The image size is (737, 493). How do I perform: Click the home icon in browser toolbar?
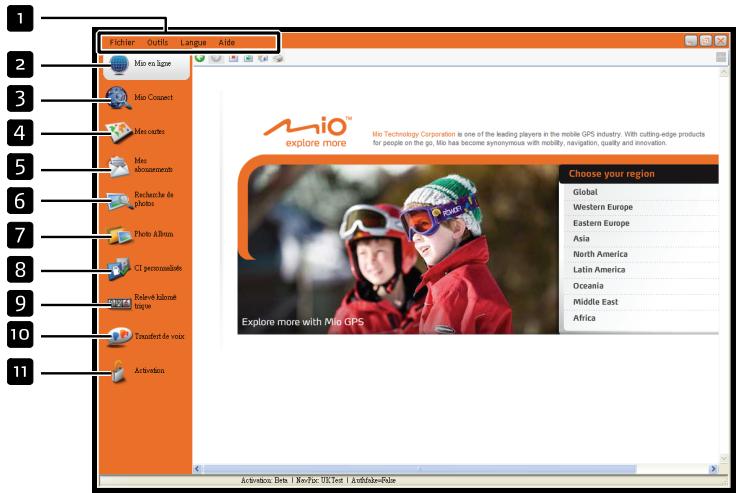[x=263, y=58]
